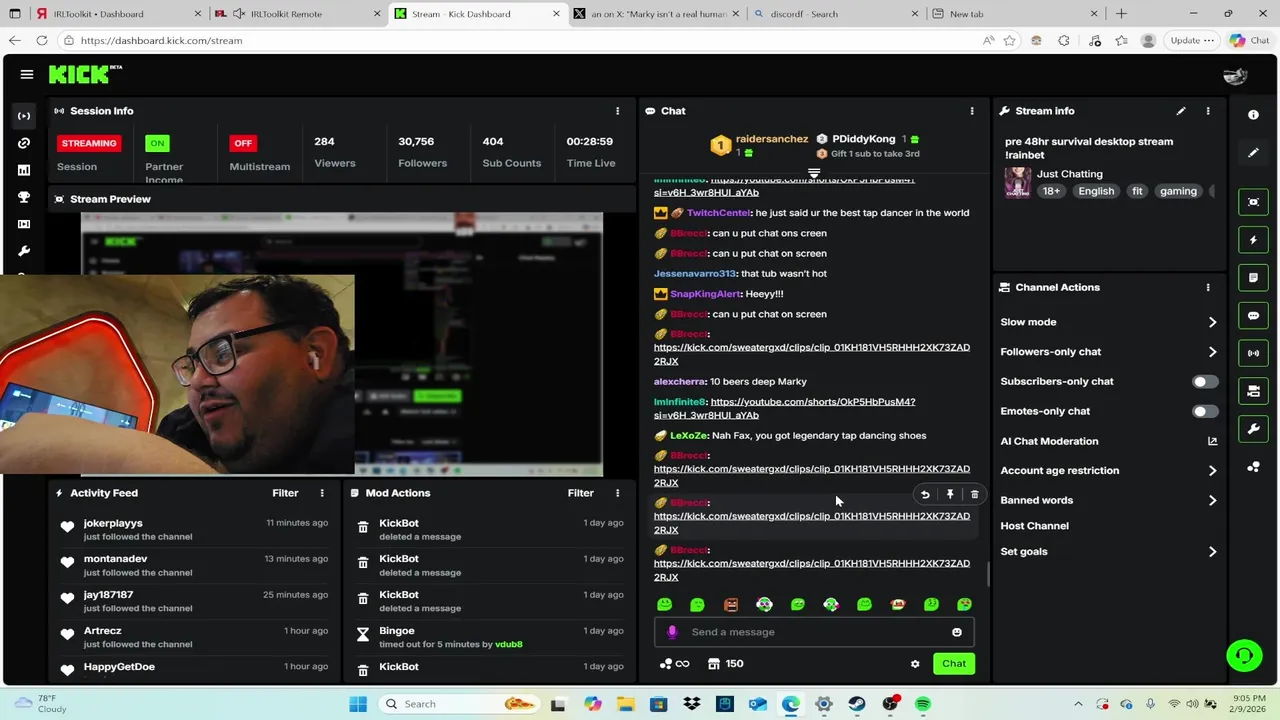
Task: Expand the Slow mode settings
Action: [1109, 322]
